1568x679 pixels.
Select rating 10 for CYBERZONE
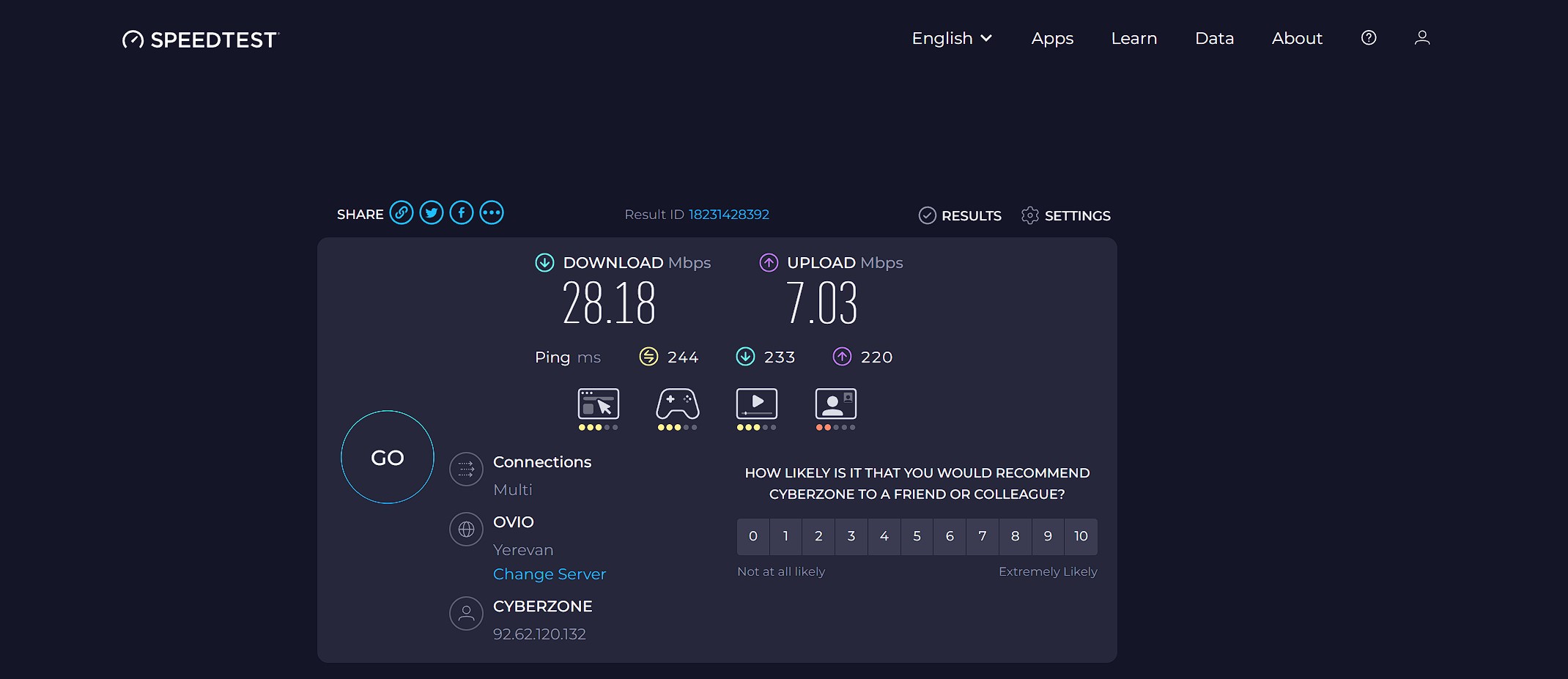click(1081, 536)
